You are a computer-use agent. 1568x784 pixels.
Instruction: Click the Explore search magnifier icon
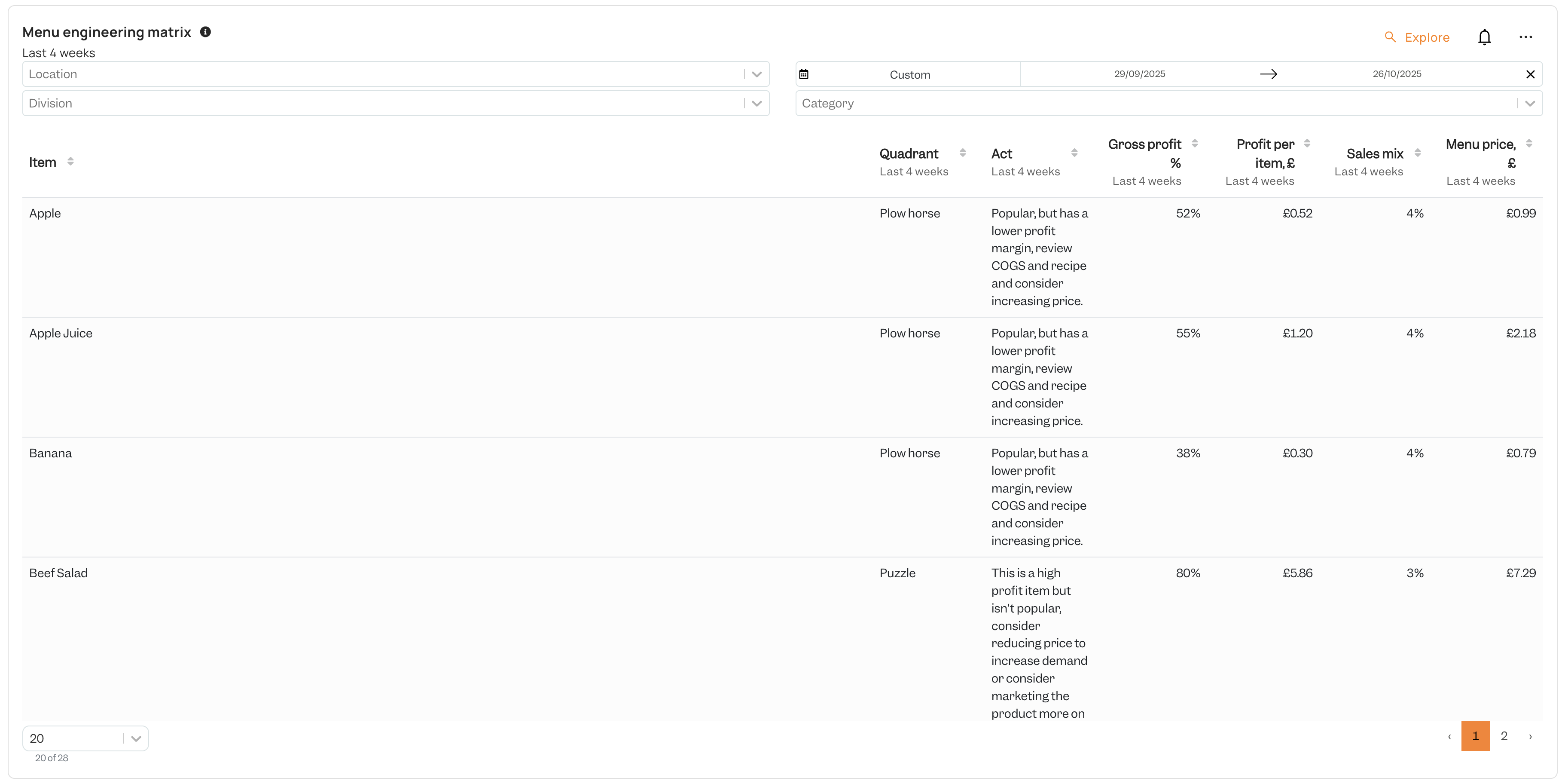click(1390, 37)
